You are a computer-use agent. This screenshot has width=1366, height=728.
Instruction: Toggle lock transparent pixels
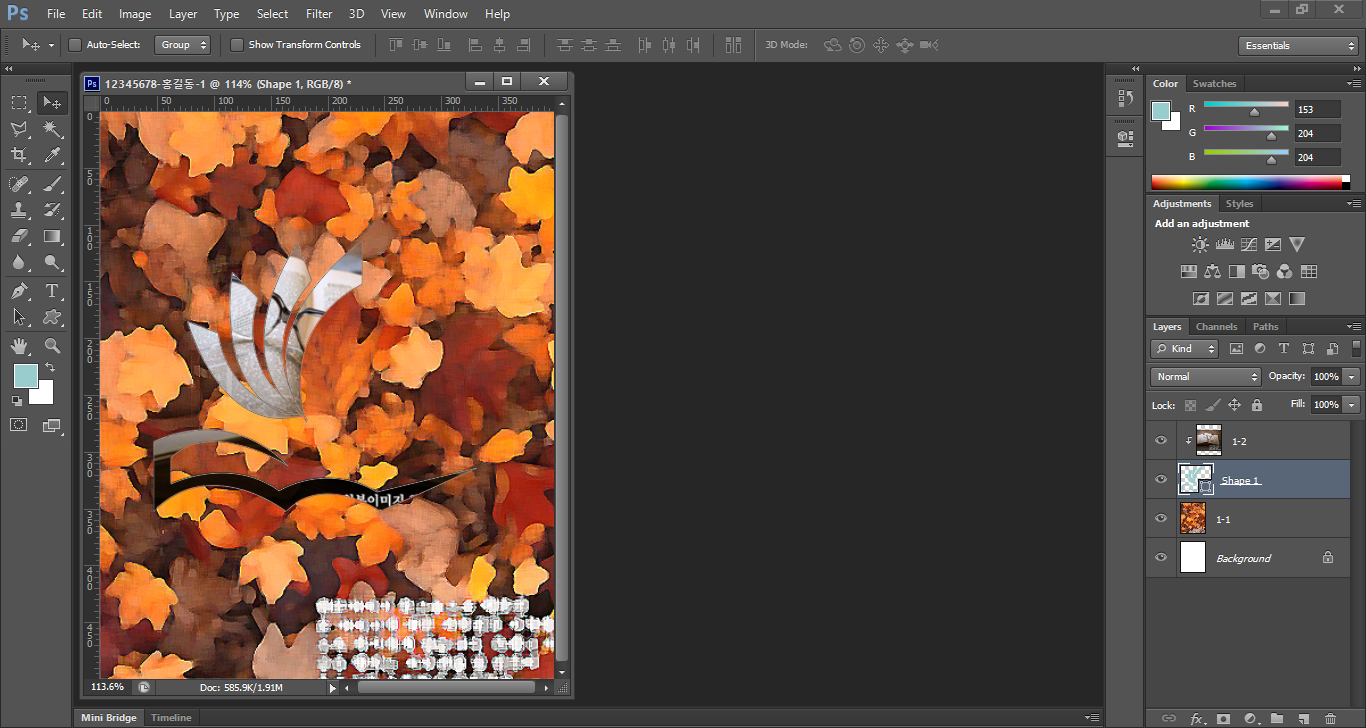tap(1190, 405)
